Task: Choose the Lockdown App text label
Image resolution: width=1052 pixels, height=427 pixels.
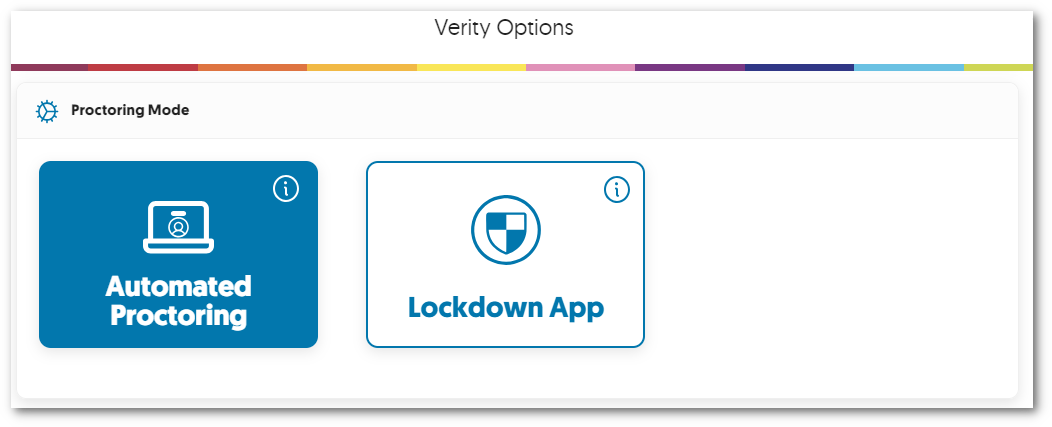Action: point(505,307)
